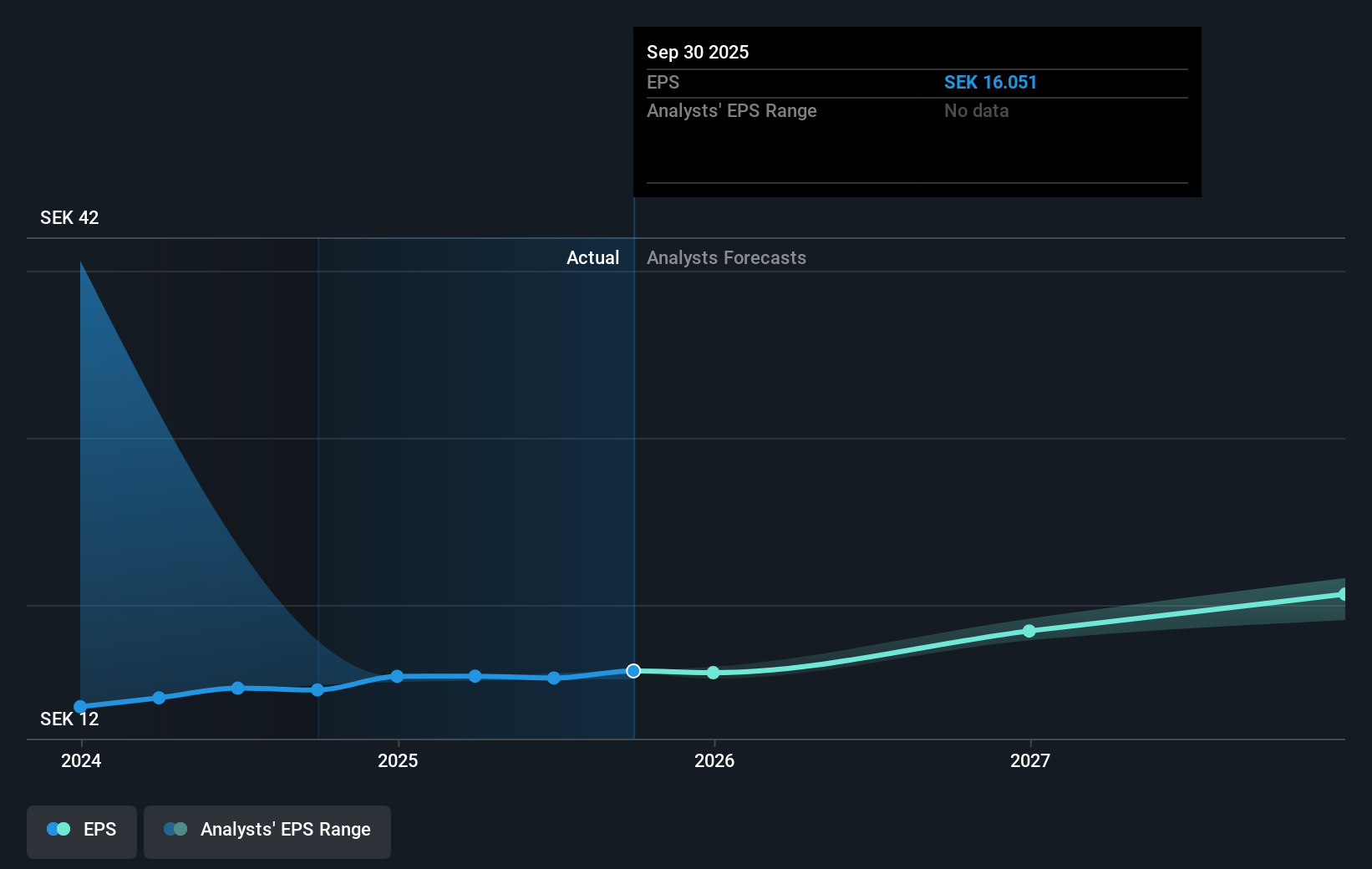
Task: Open the Actual period section
Action: [x=592, y=257]
